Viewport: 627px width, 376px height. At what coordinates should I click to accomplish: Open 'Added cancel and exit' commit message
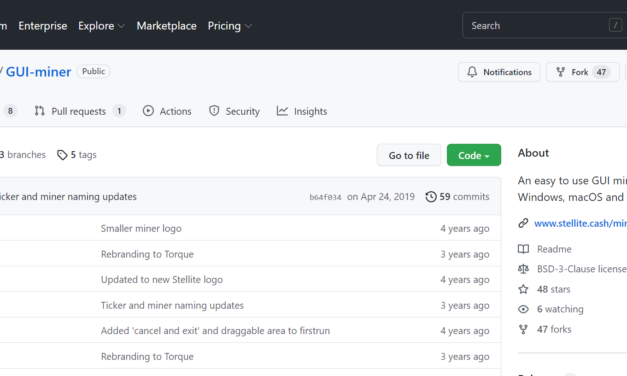[x=216, y=331]
